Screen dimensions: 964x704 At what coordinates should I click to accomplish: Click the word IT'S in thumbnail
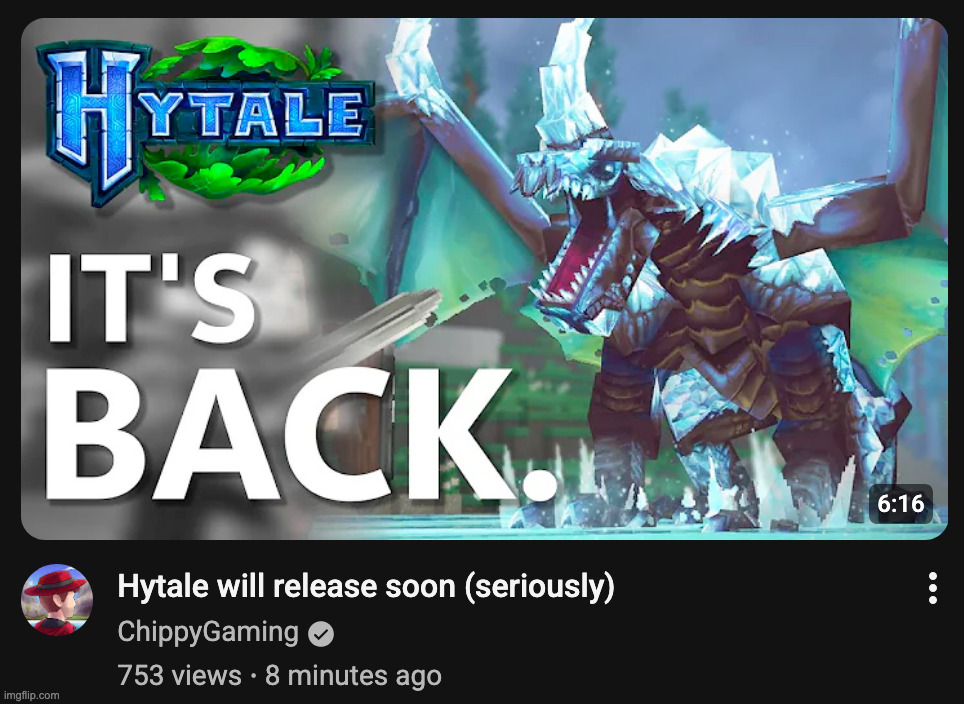pyautogui.click(x=151, y=297)
